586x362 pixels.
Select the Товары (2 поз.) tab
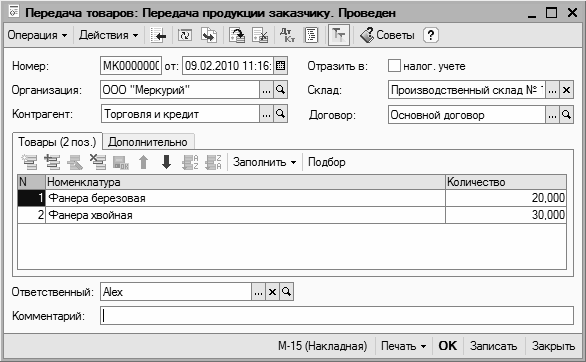pos(57,142)
